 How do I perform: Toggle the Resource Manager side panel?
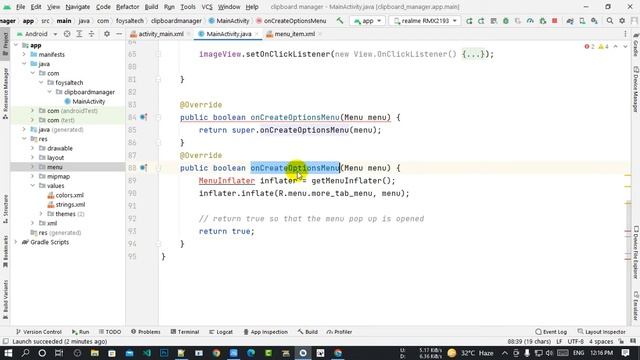(x=5, y=93)
